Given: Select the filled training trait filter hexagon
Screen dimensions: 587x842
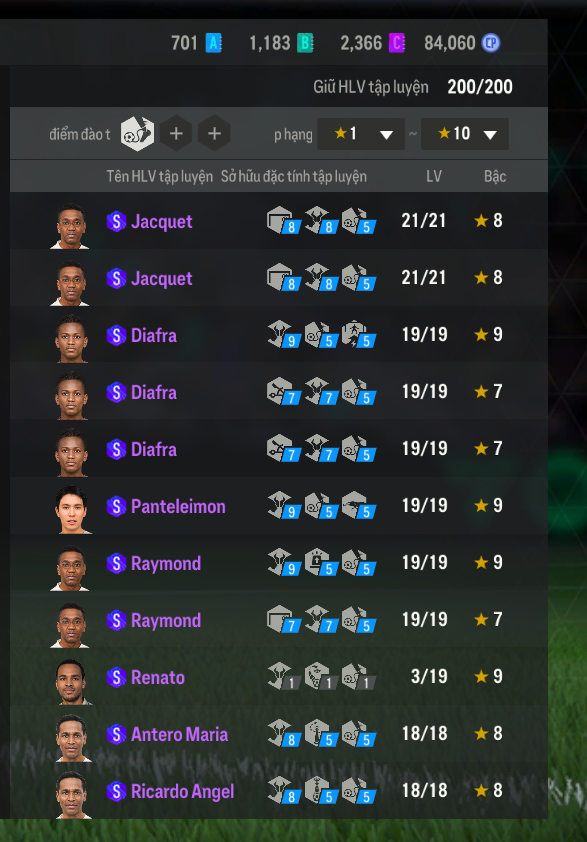Looking at the screenshot, I should click(x=137, y=134).
